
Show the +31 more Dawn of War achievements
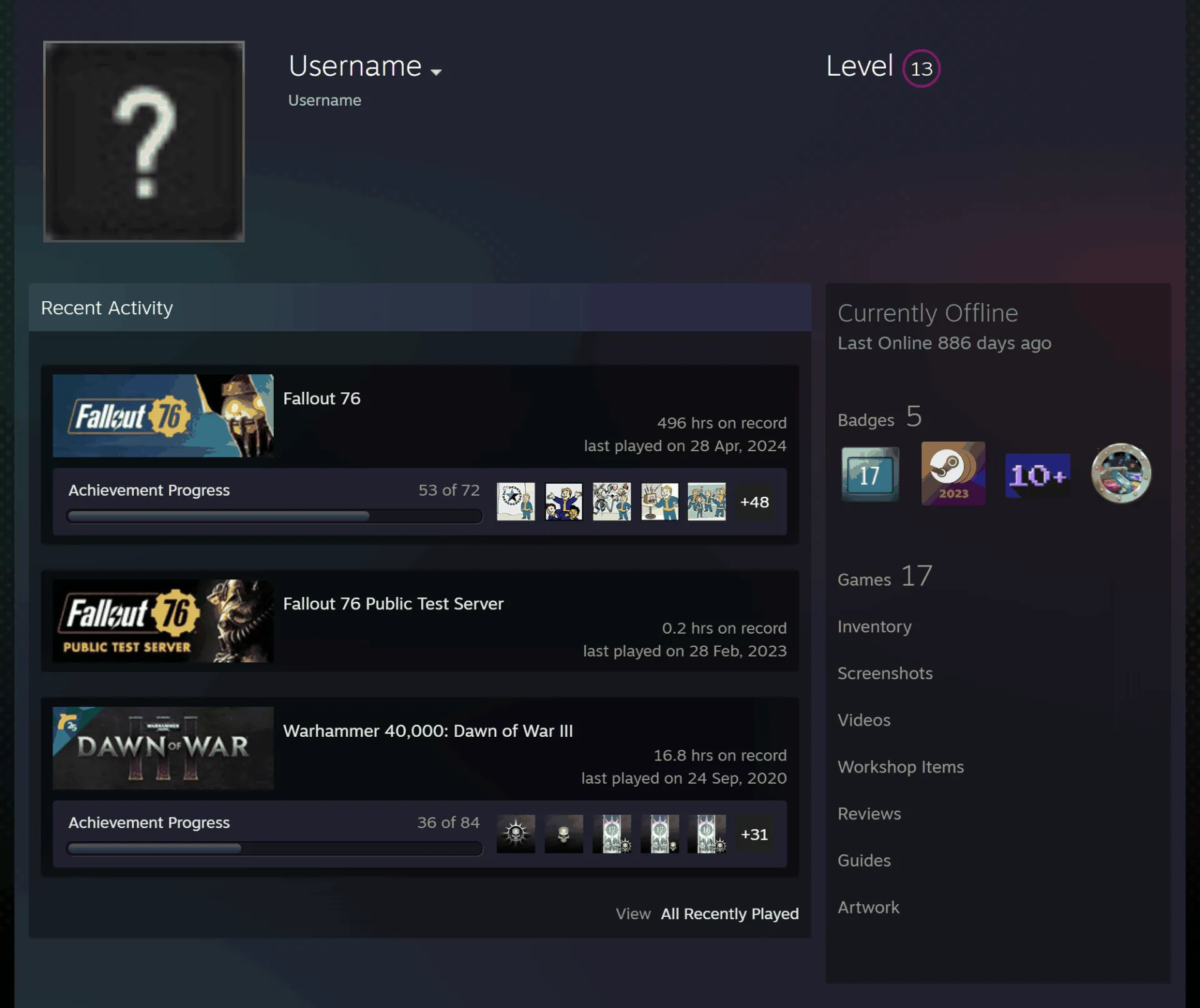[x=754, y=834]
